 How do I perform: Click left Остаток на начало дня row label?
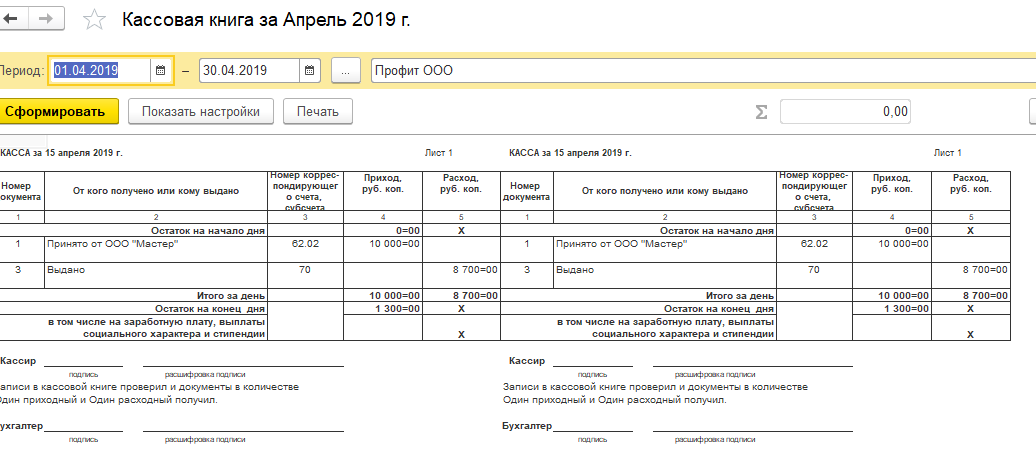[x=208, y=231]
